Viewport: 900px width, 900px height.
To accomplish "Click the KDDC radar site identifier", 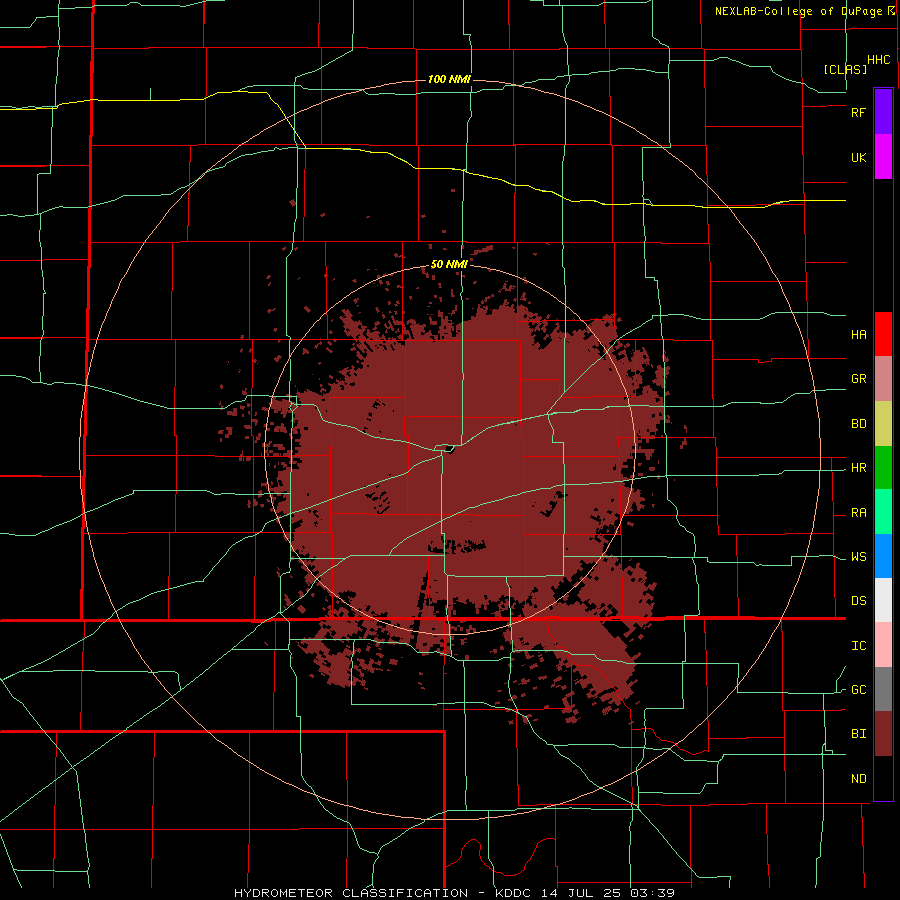I will coord(512,893).
